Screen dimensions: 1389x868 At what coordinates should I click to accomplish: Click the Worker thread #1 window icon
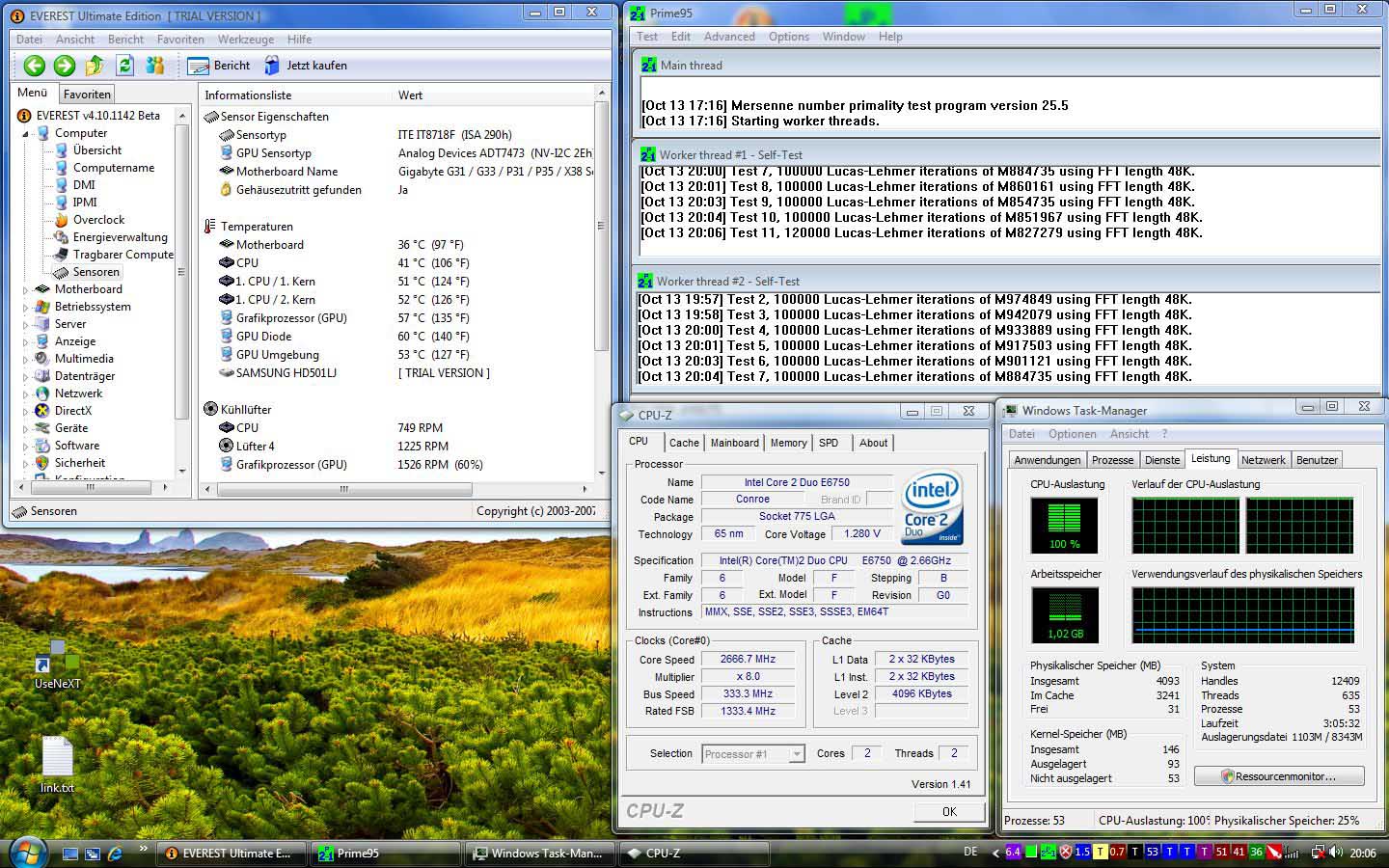pyautogui.click(x=648, y=154)
